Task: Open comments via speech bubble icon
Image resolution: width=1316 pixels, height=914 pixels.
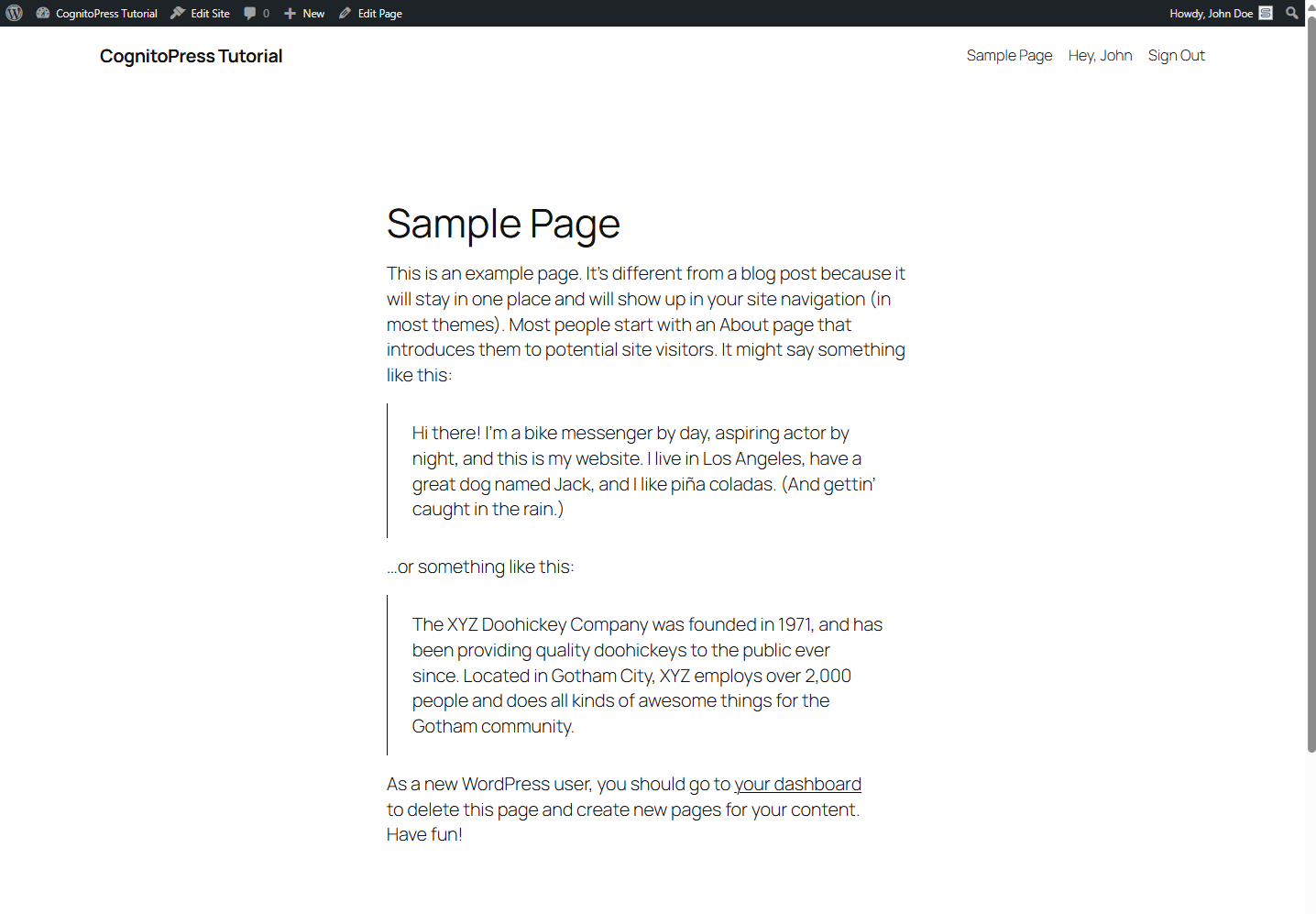Action: pyautogui.click(x=250, y=13)
